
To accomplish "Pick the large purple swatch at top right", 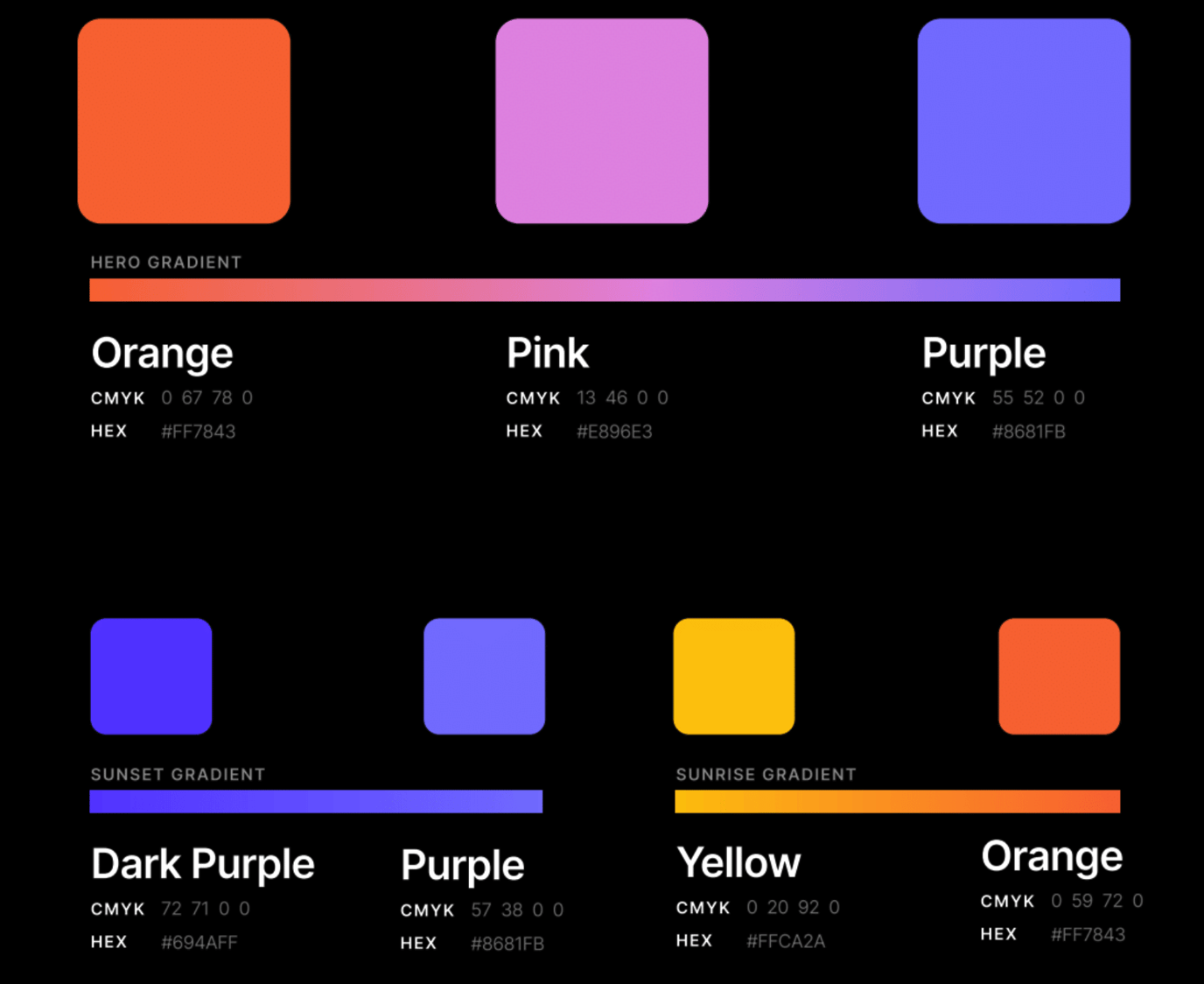I will pyautogui.click(x=1024, y=121).
